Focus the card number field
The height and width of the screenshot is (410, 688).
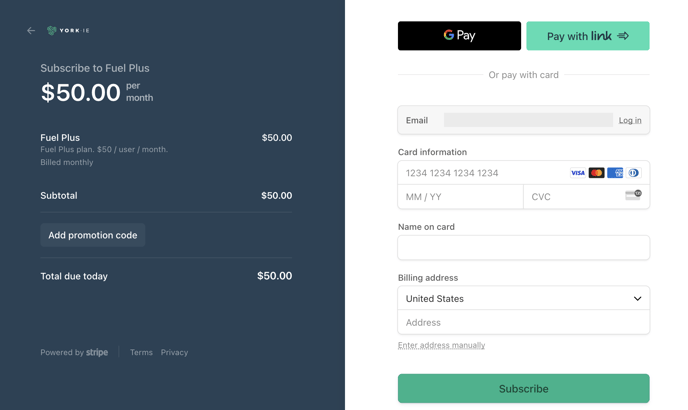[483, 173]
